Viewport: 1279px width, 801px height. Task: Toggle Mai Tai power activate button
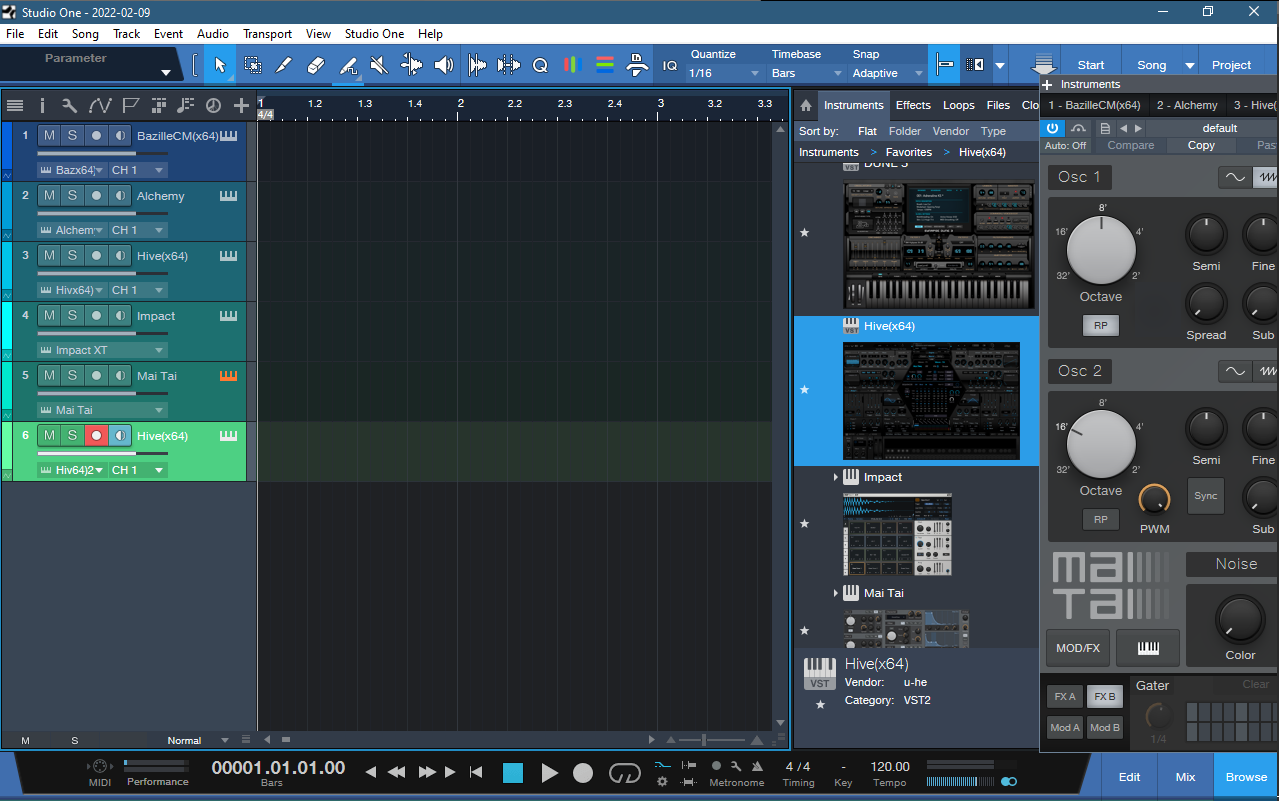coord(1052,128)
